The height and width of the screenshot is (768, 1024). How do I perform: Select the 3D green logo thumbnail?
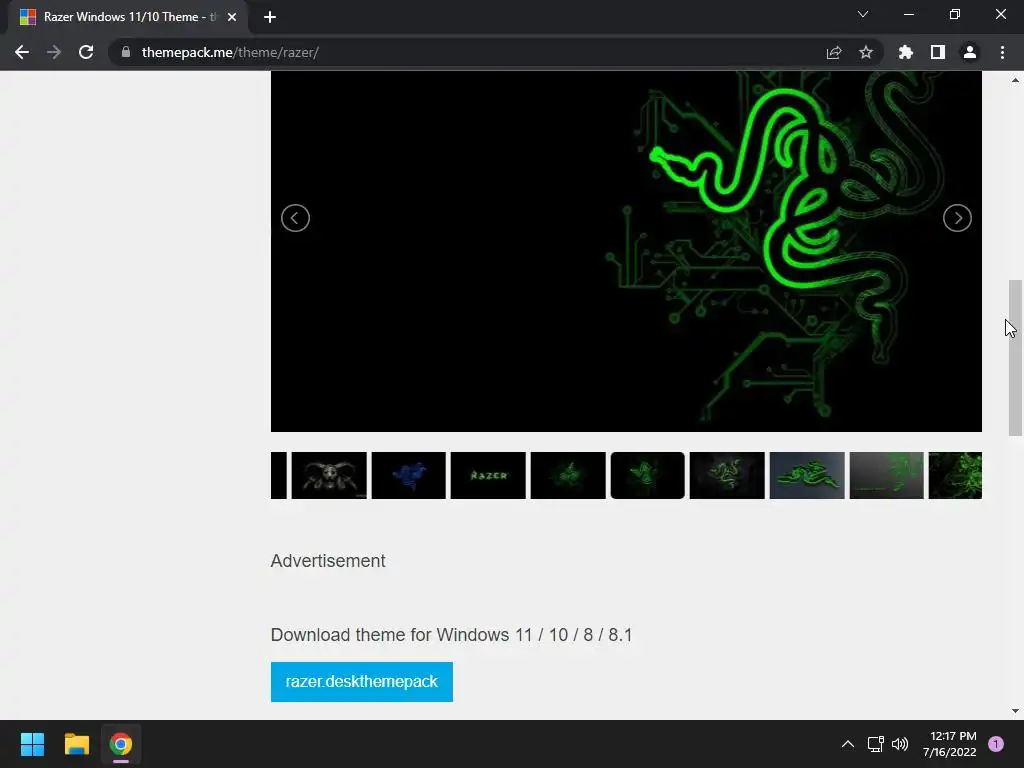[x=807, y=475]
